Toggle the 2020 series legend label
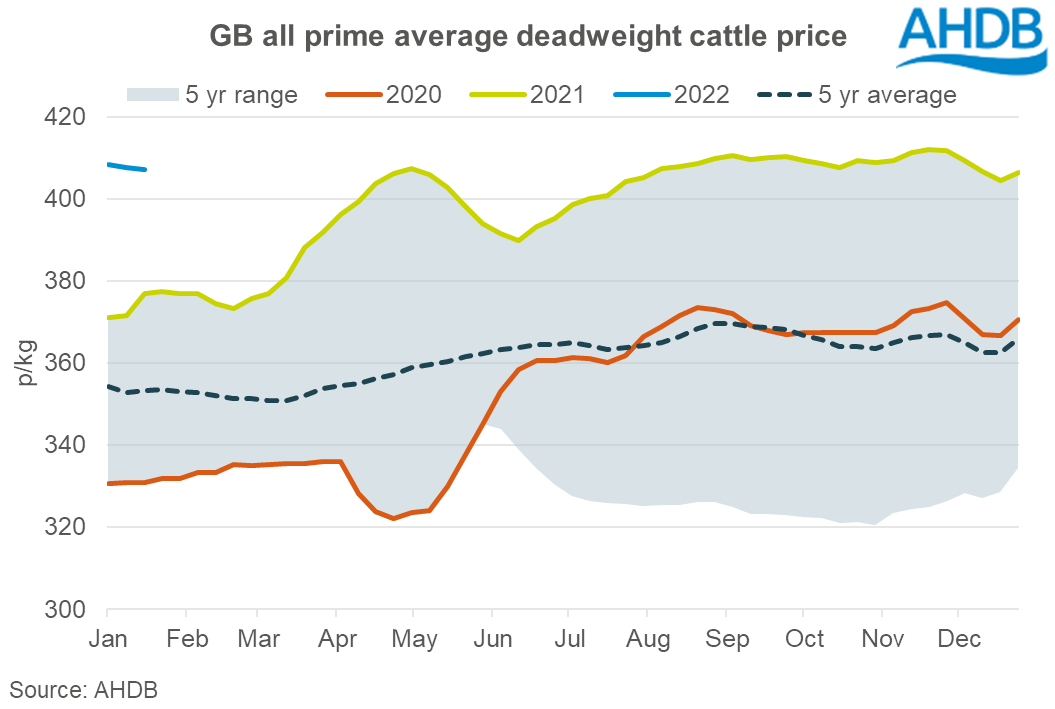 click(x=413, y=95)
